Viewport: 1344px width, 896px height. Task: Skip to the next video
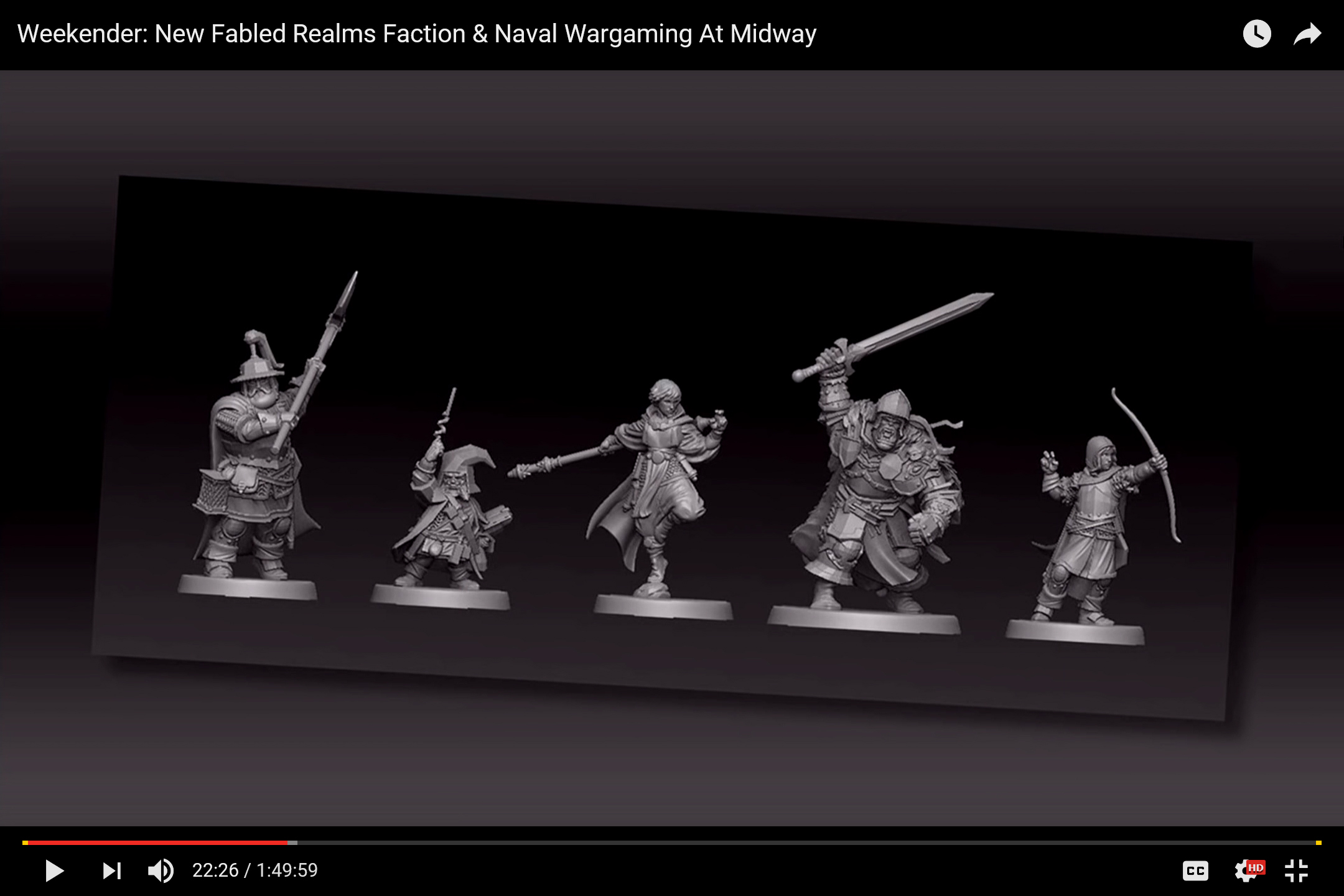click(111, 870)
